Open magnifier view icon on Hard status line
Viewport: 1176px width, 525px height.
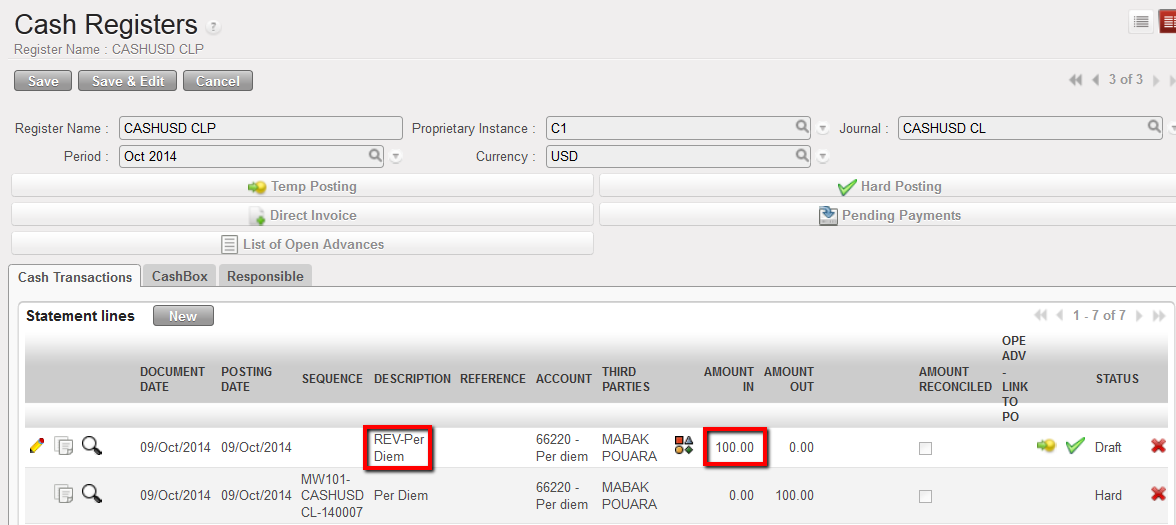pyautogui.click(x=92, y=493)
